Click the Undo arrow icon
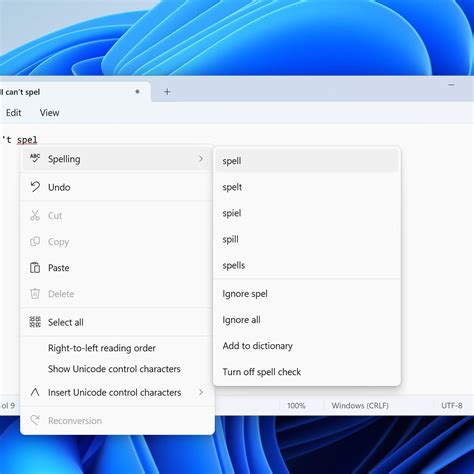The image size is (474, 474). [35, 187]
